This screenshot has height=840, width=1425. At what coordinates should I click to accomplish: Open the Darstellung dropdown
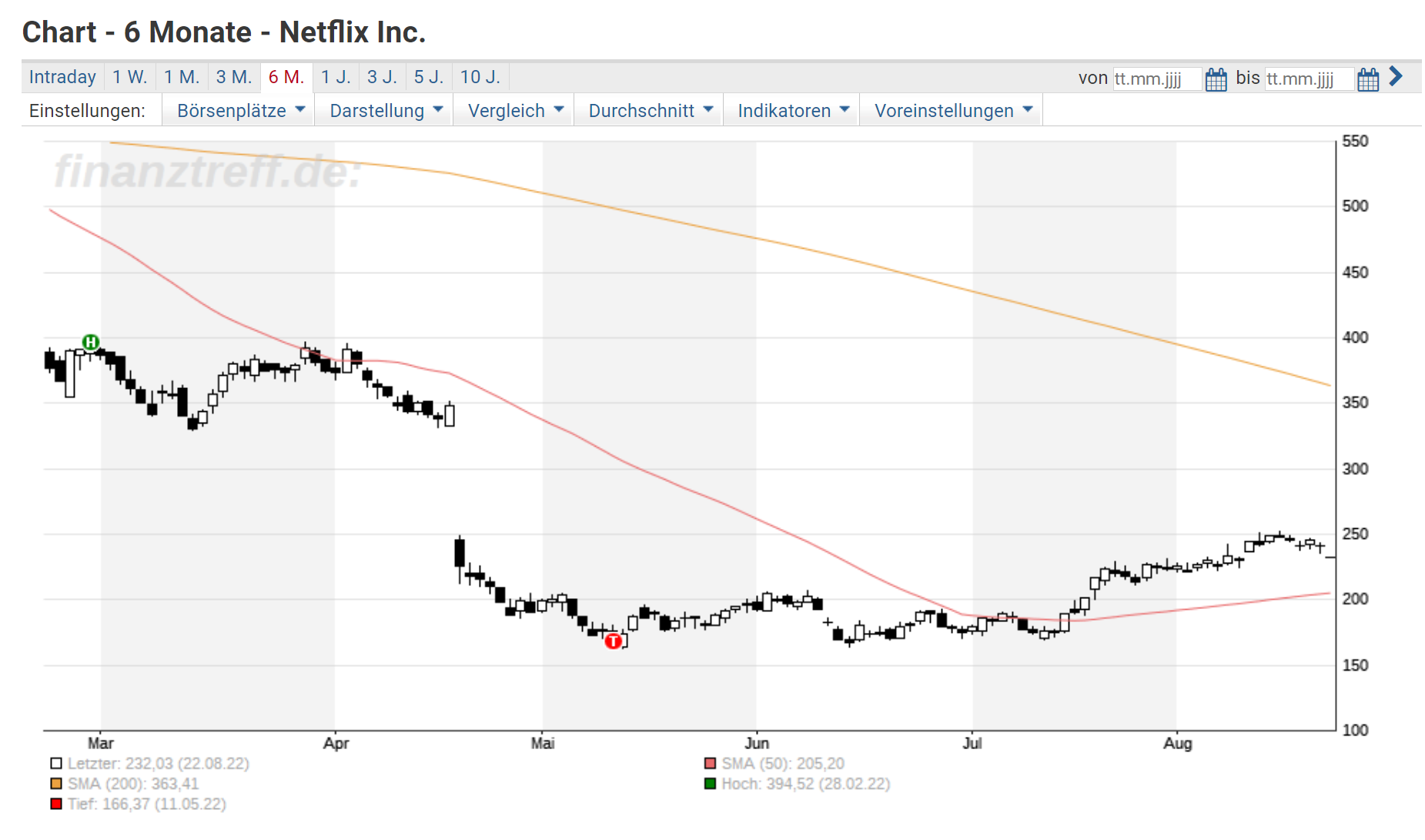pos(386,111)
